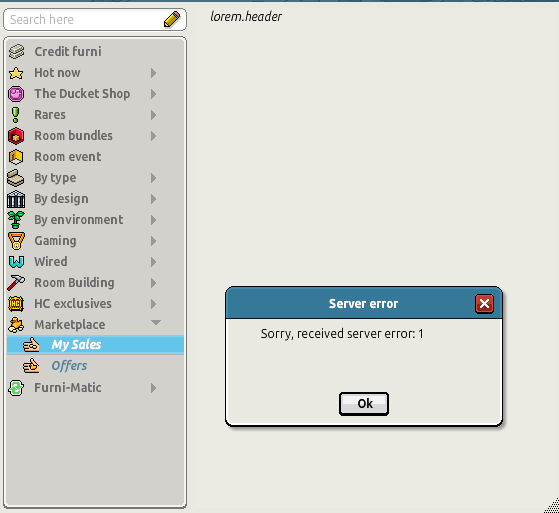Select My Sales under Marketplace
Viewport: 559px width, 513px height.
(95, 345)
